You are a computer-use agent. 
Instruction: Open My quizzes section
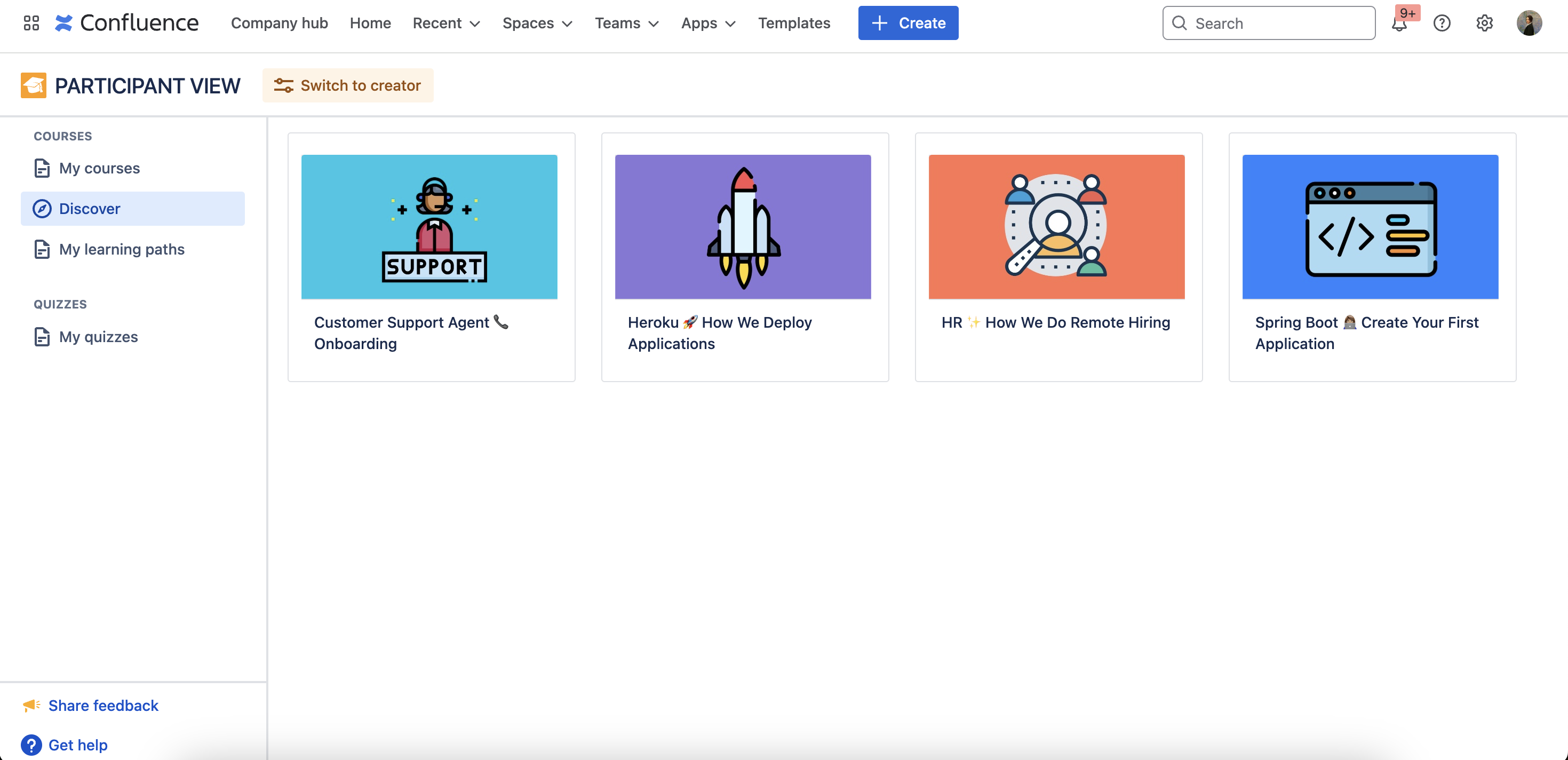coord(98,337)
